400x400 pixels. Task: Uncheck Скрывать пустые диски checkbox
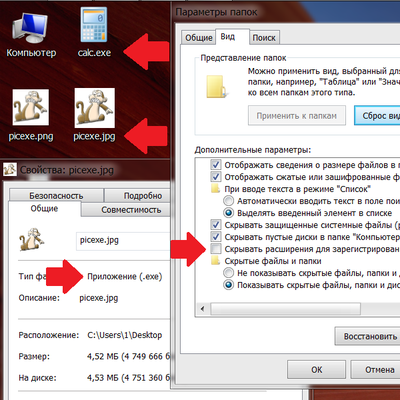216,237
